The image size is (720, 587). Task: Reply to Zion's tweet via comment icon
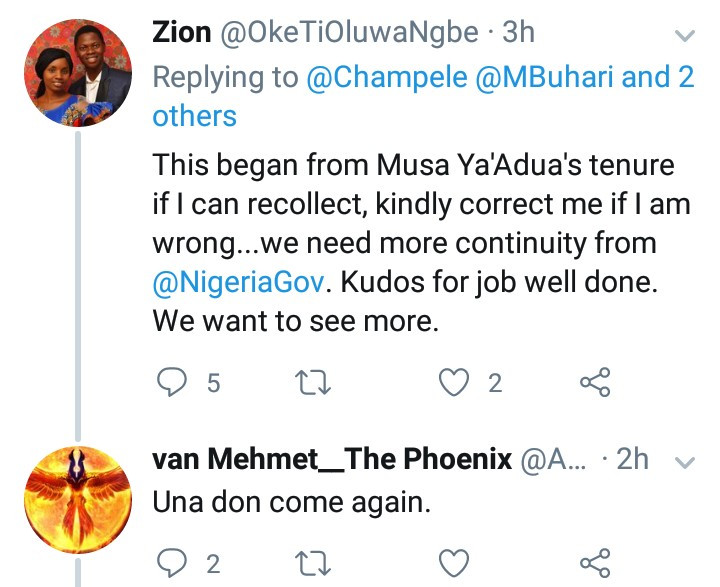click(x=172, y=382)
